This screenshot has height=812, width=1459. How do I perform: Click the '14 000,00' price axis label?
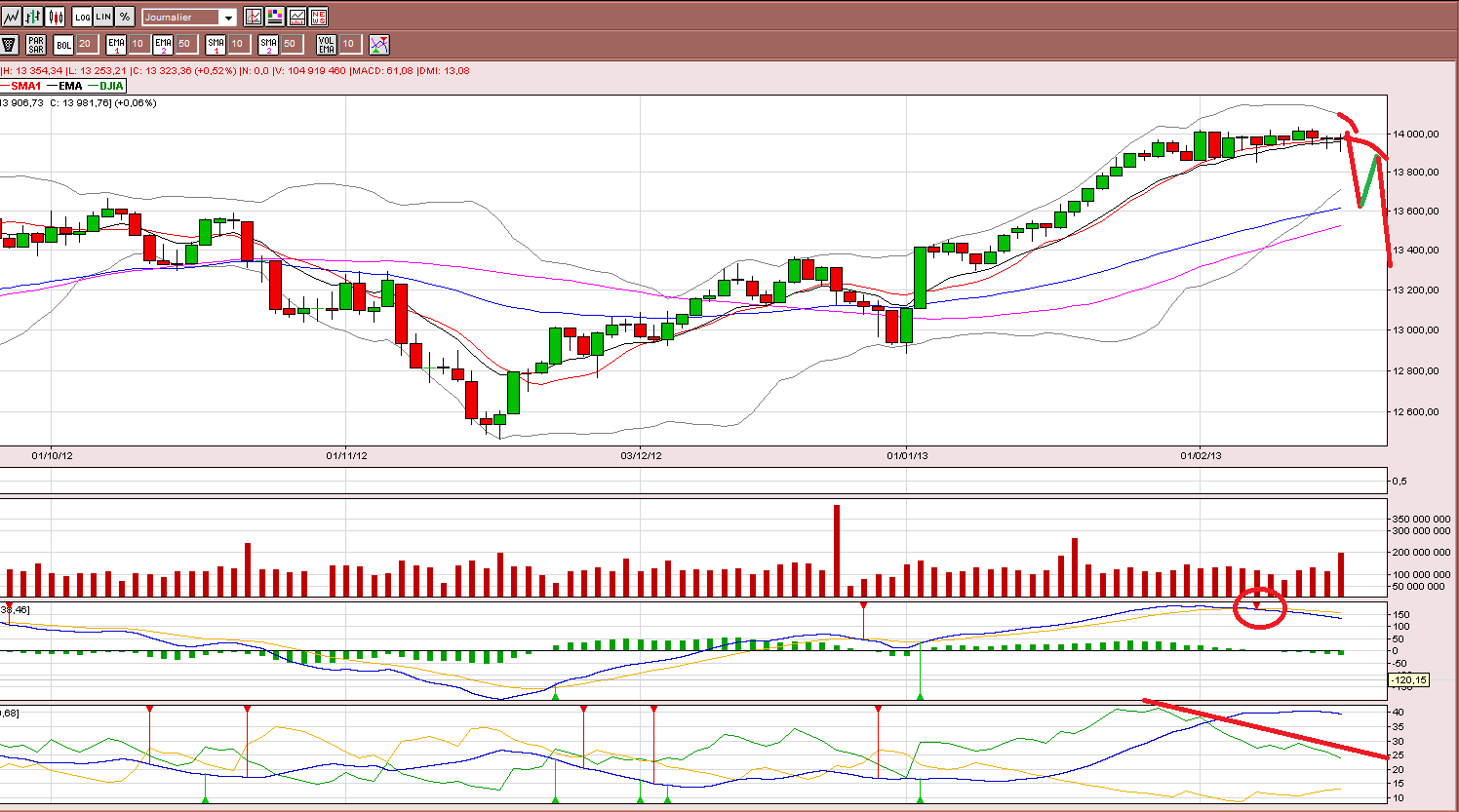pyautogui.click(x=1415, y=134)
